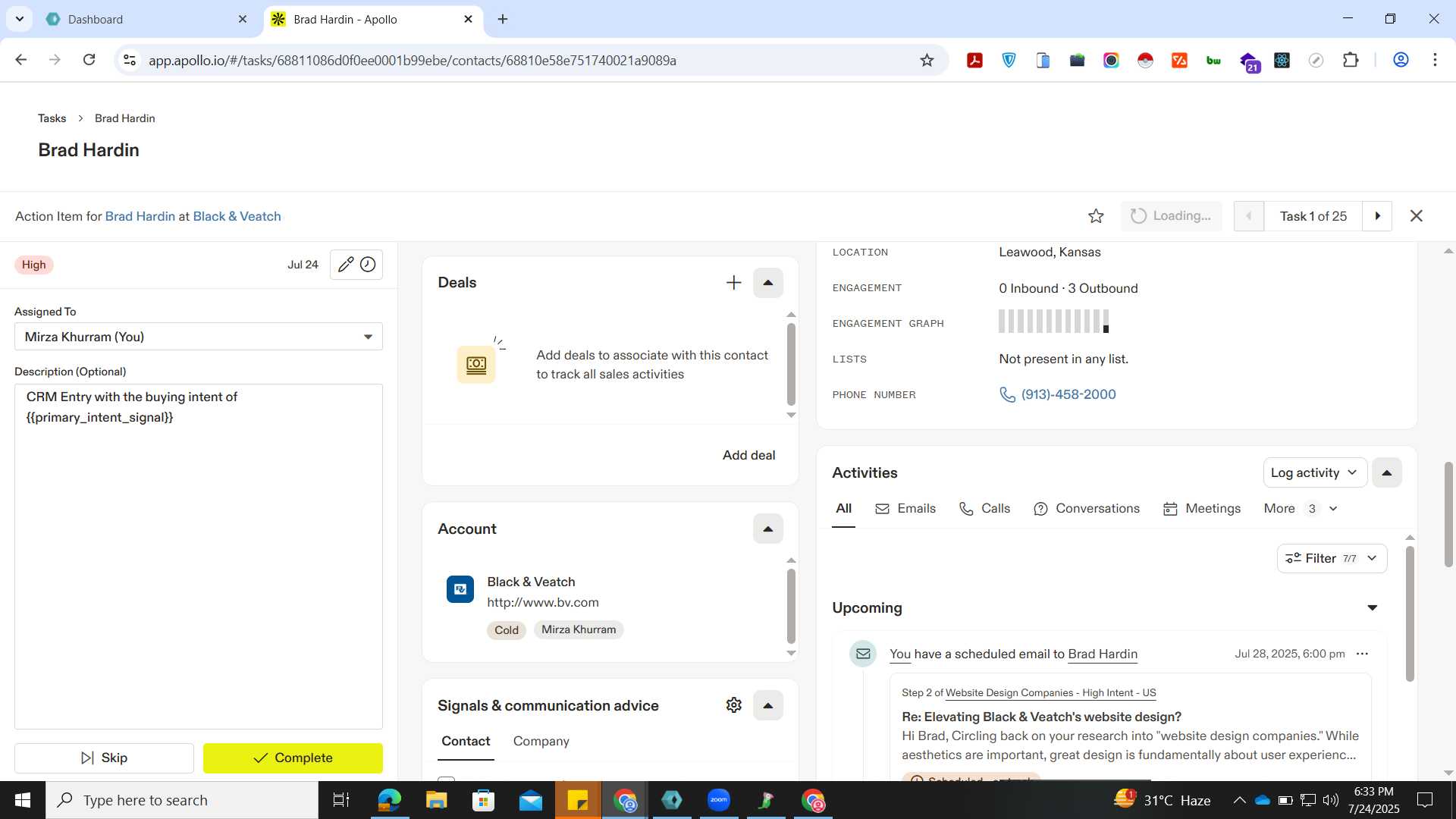Screen dimensions: 1456x819
Task: Open the activities Filter dropdown
Action: (x=1332, y=559)
